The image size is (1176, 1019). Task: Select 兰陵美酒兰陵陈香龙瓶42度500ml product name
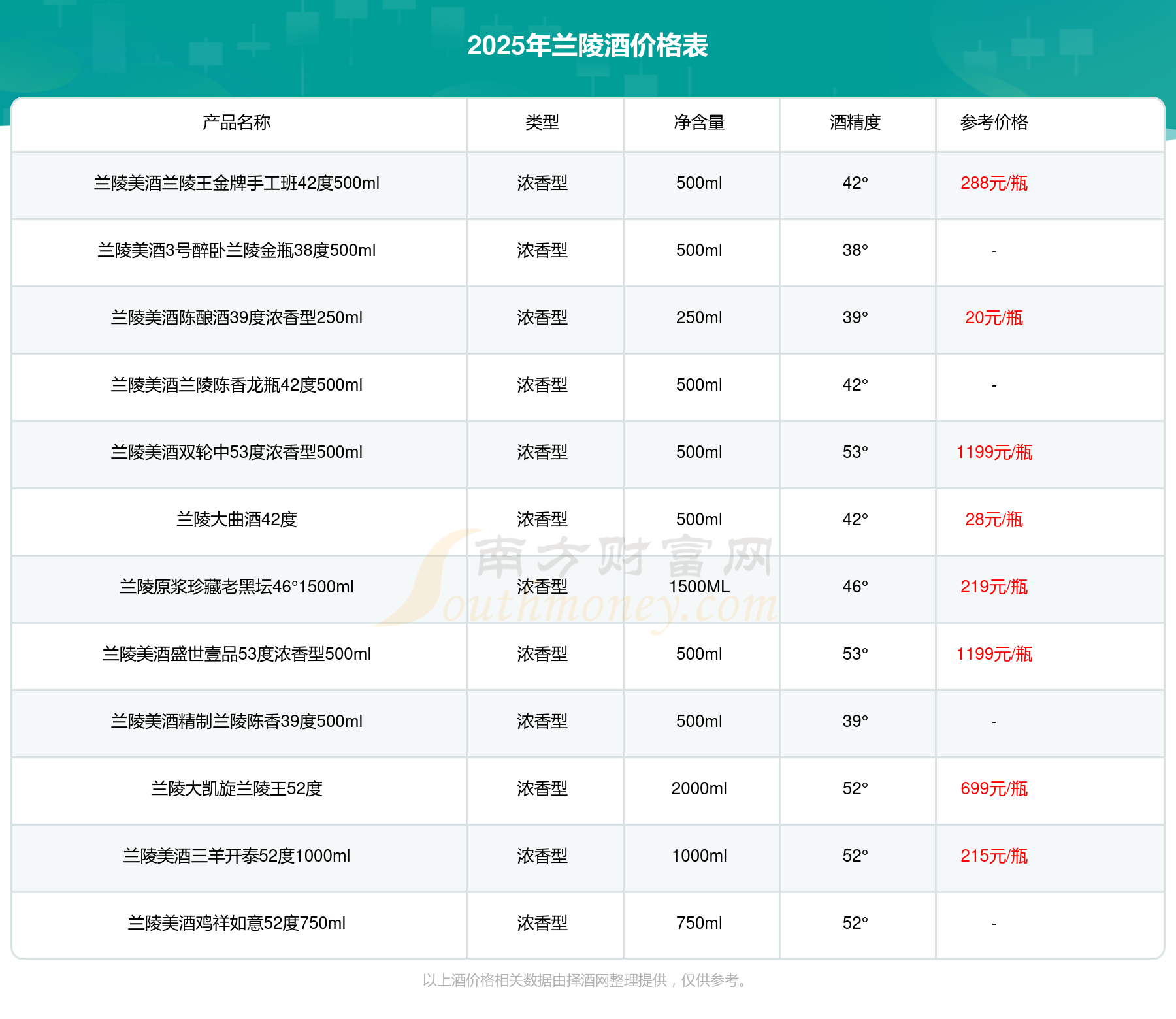coord(237,385)
